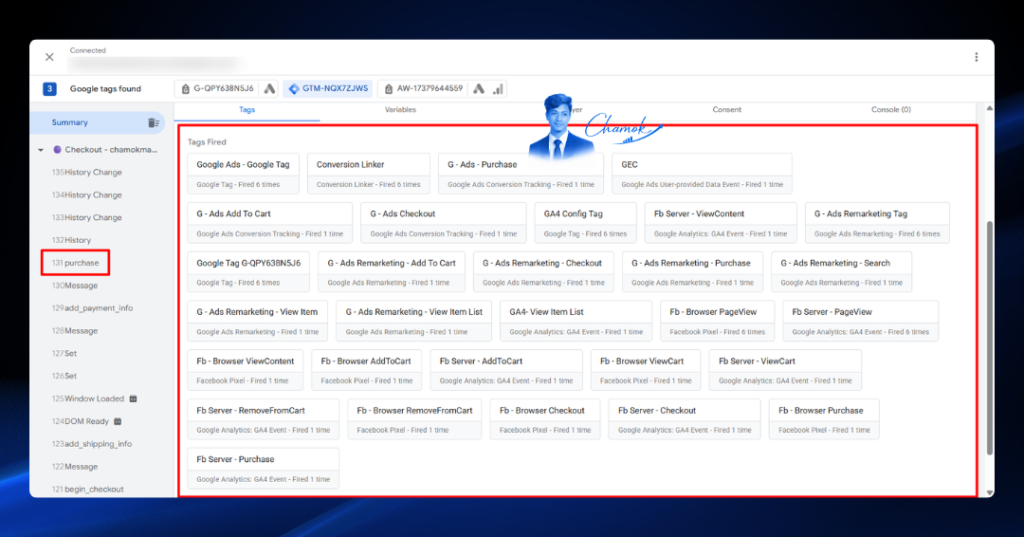
Task: Select the 131 purchase event
Action: 75,263
